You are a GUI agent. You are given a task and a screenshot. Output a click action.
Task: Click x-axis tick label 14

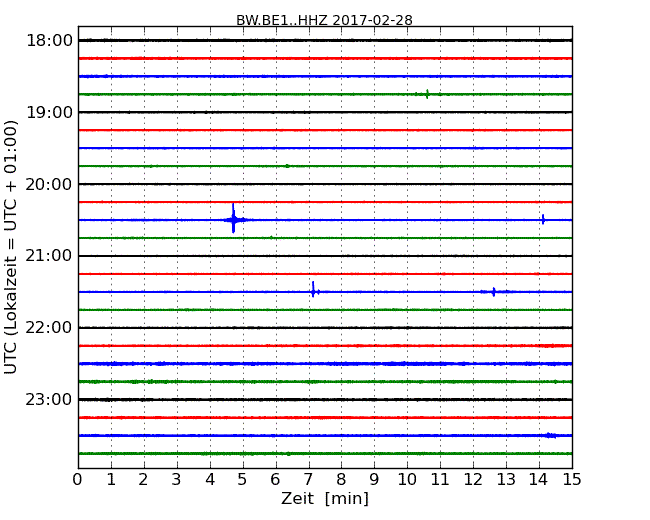(539, 479)
